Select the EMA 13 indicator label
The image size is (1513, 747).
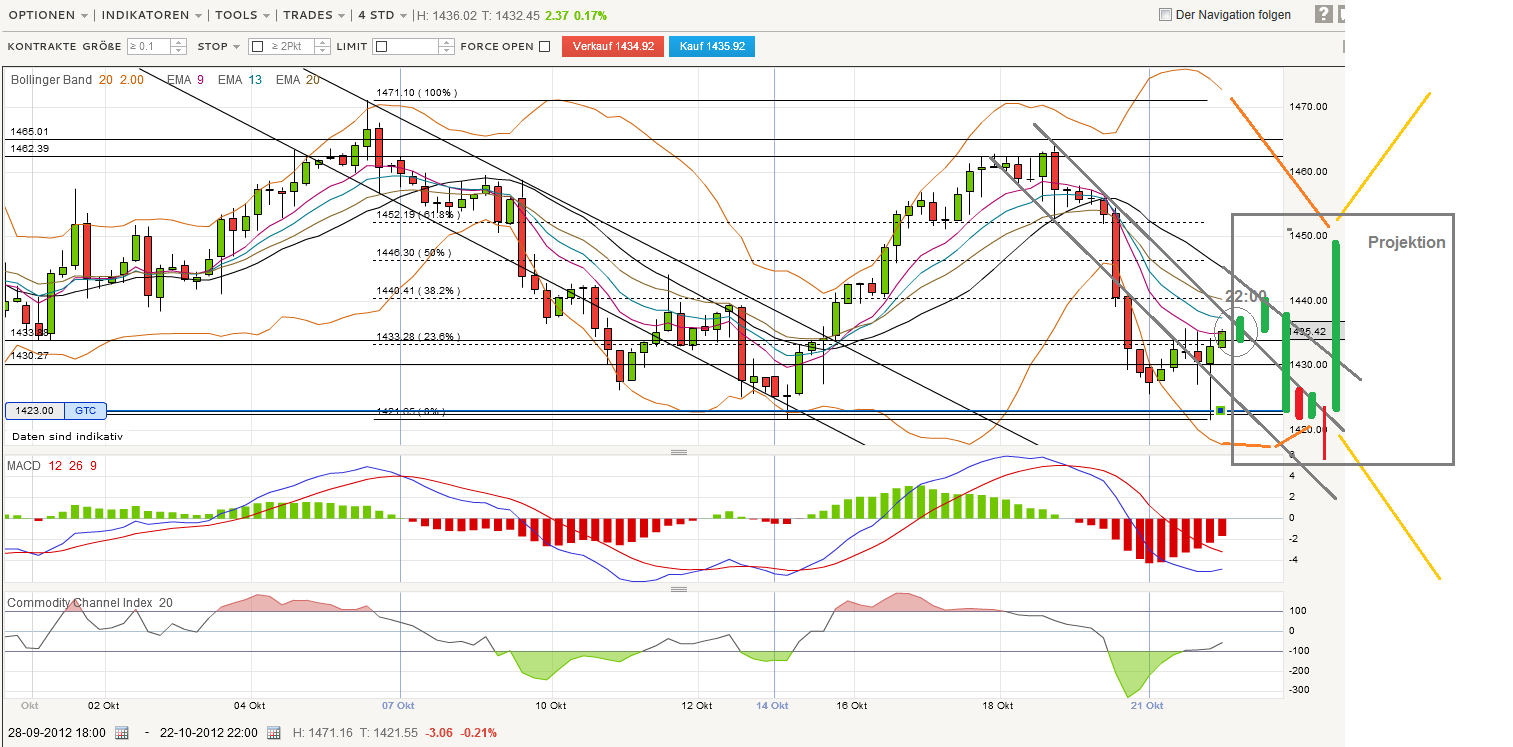coord(240,80)
